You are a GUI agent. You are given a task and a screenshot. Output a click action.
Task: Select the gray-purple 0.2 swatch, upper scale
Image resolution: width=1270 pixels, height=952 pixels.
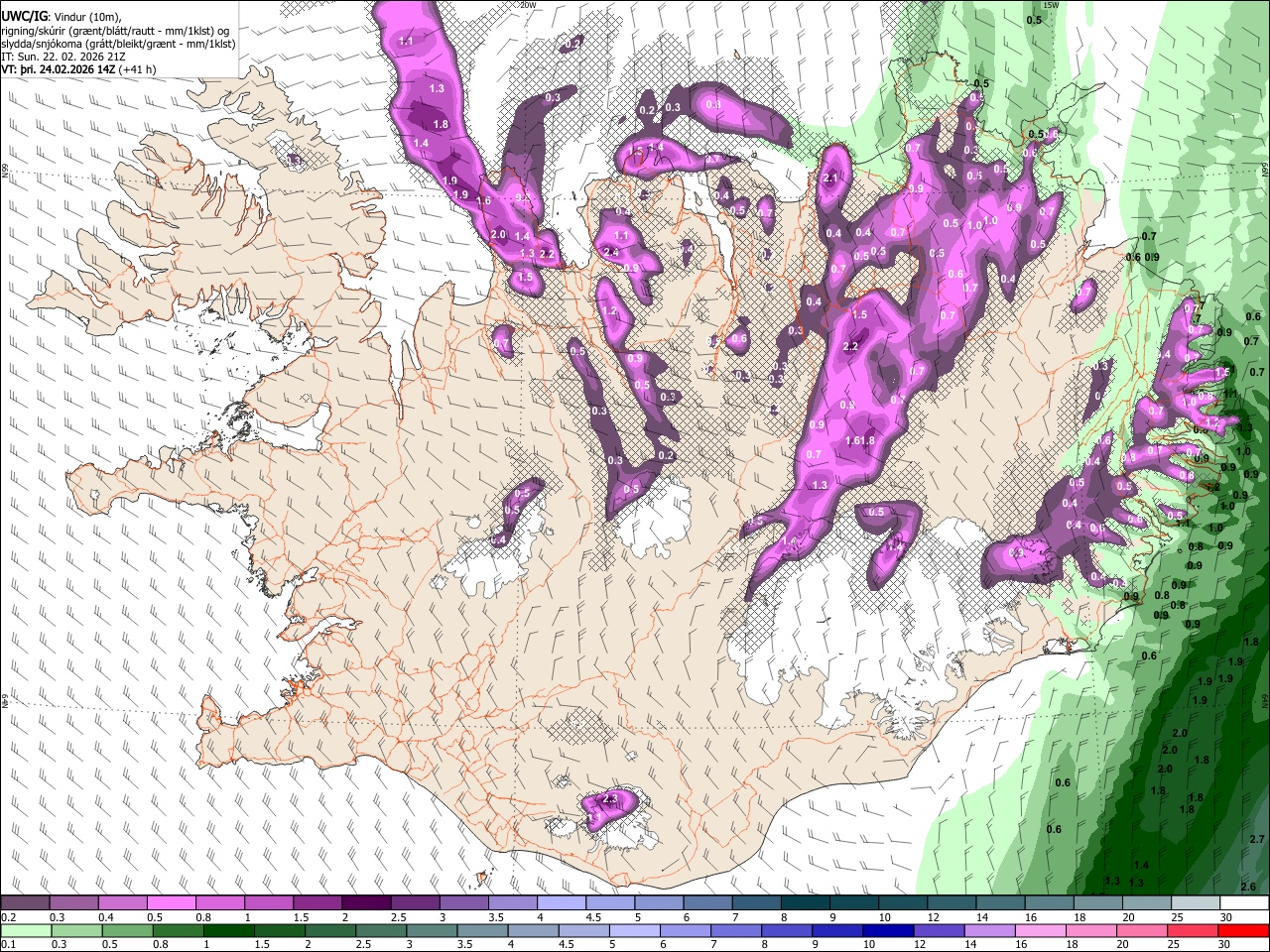pyautogui.click(x=25, y=903)
